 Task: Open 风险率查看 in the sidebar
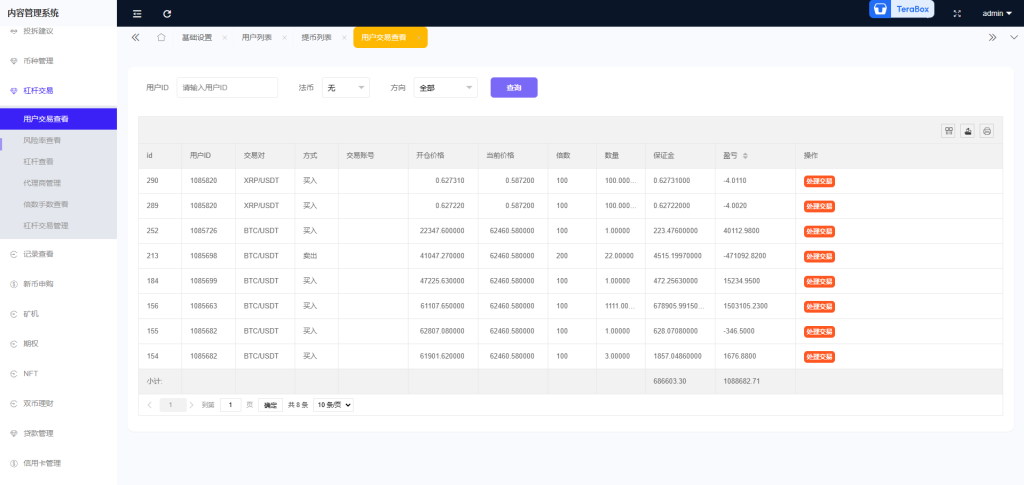(42, 140)
